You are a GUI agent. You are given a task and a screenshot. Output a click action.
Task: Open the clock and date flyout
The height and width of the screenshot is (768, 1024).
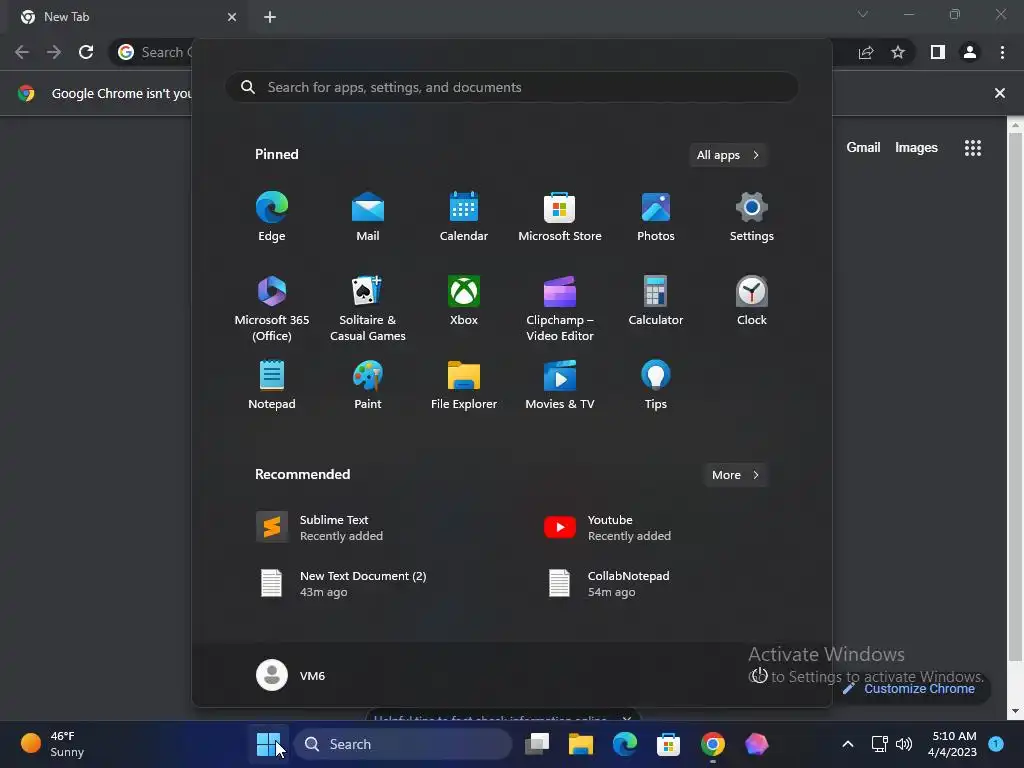[952, 744]
